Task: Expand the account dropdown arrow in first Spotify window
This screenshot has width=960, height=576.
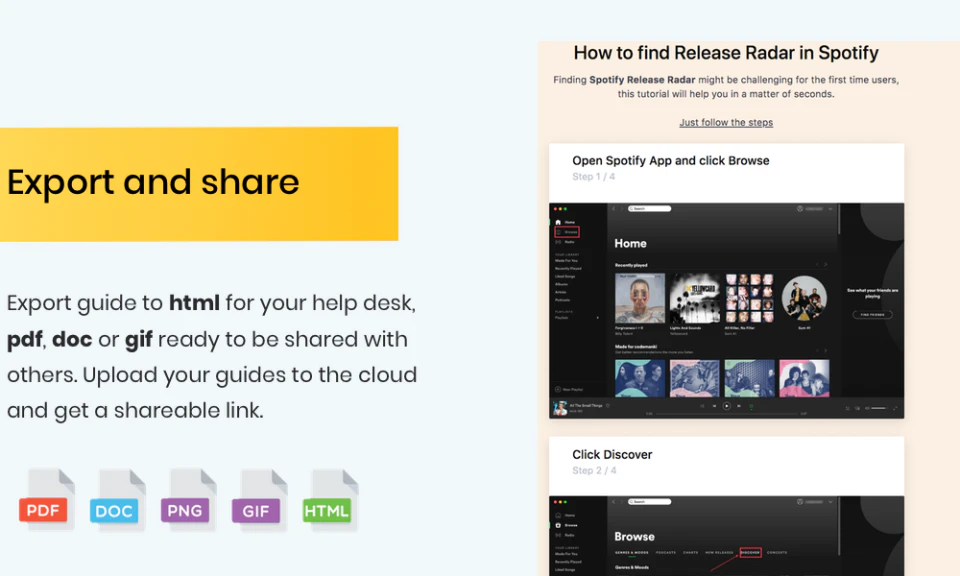Action: [829, 209]
